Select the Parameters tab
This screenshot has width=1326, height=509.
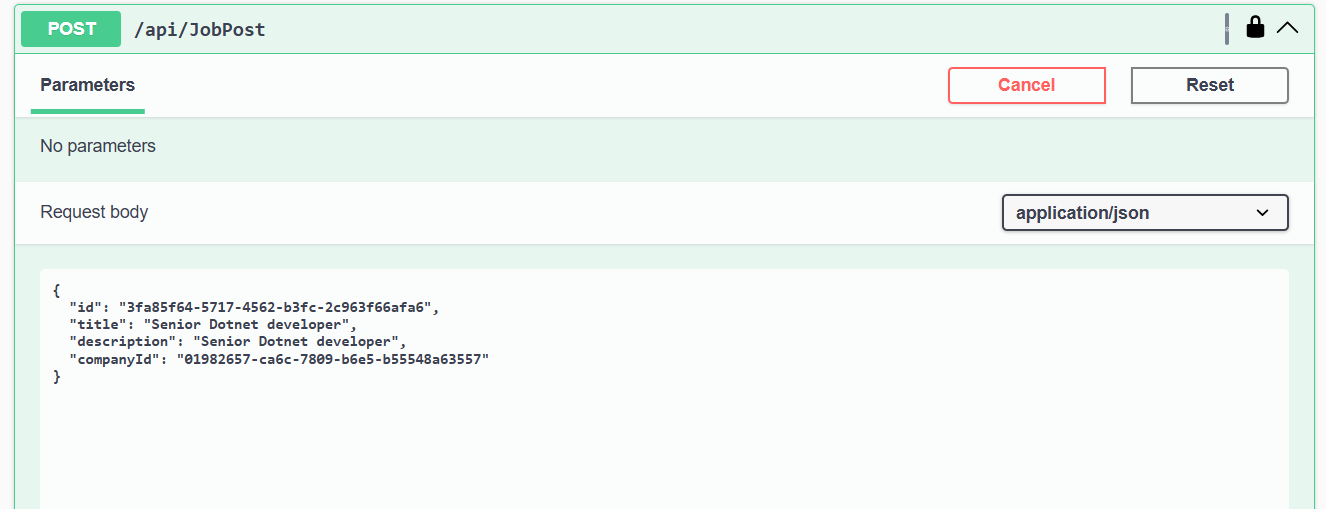tap(88, 85)
